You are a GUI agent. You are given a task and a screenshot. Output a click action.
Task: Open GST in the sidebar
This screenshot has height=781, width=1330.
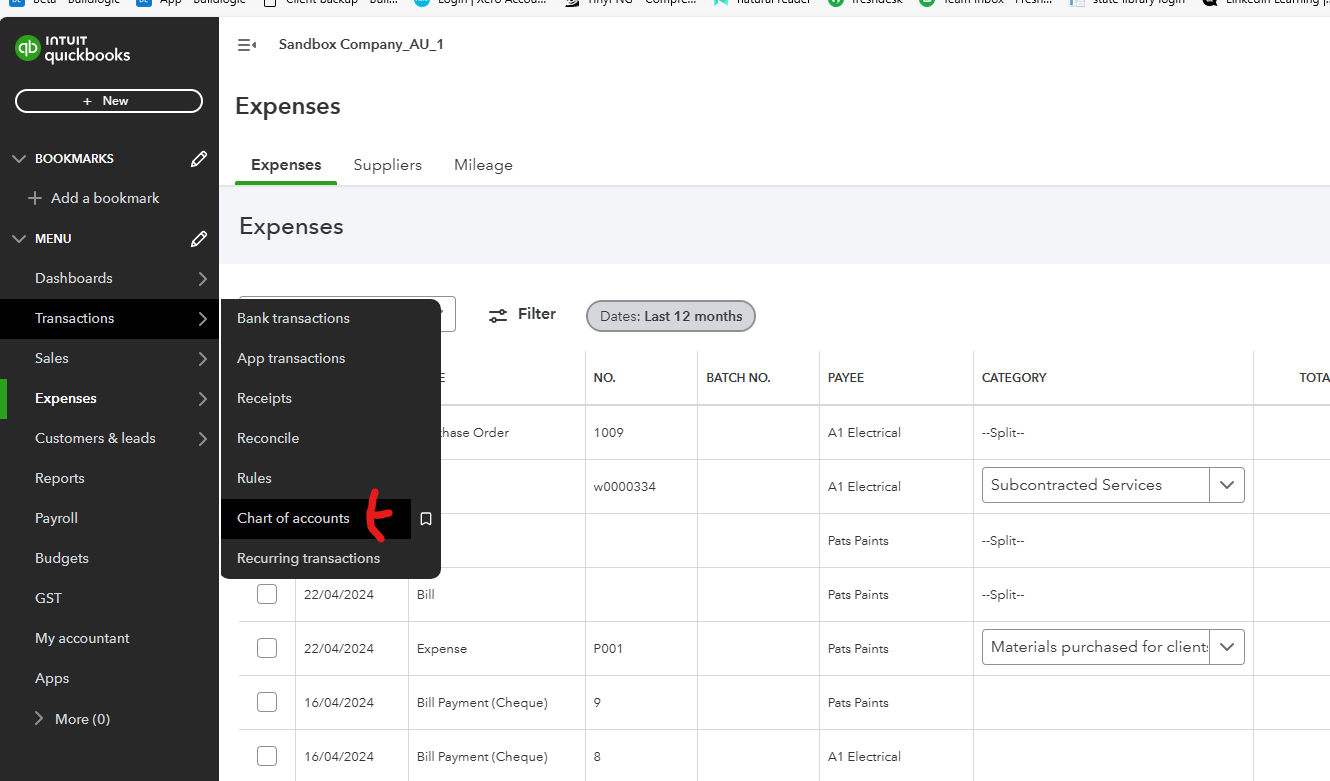pos(48,598)
